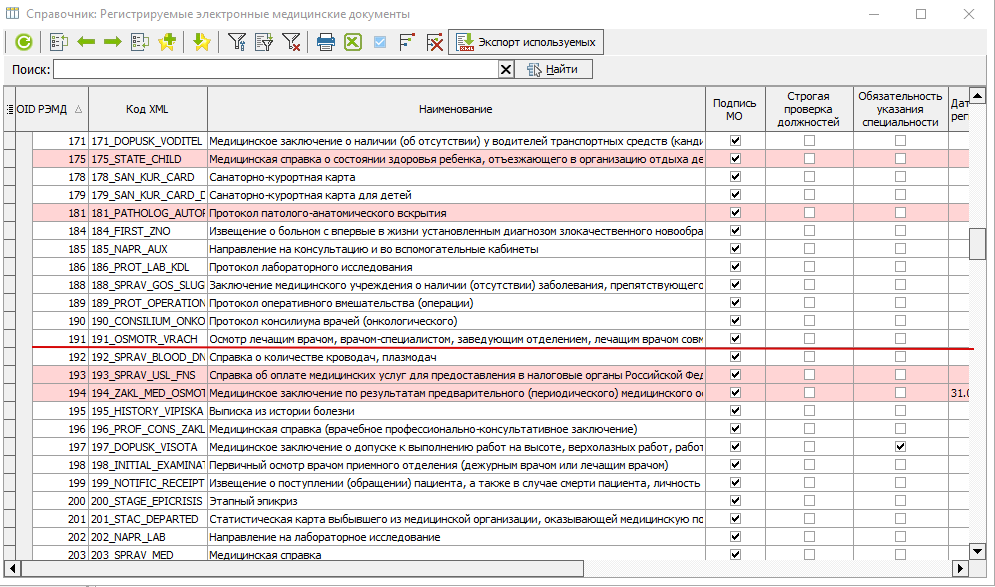Click the green left arrow icon
The height and width of the screenshot is (587, 995).
tap(86, 43)
